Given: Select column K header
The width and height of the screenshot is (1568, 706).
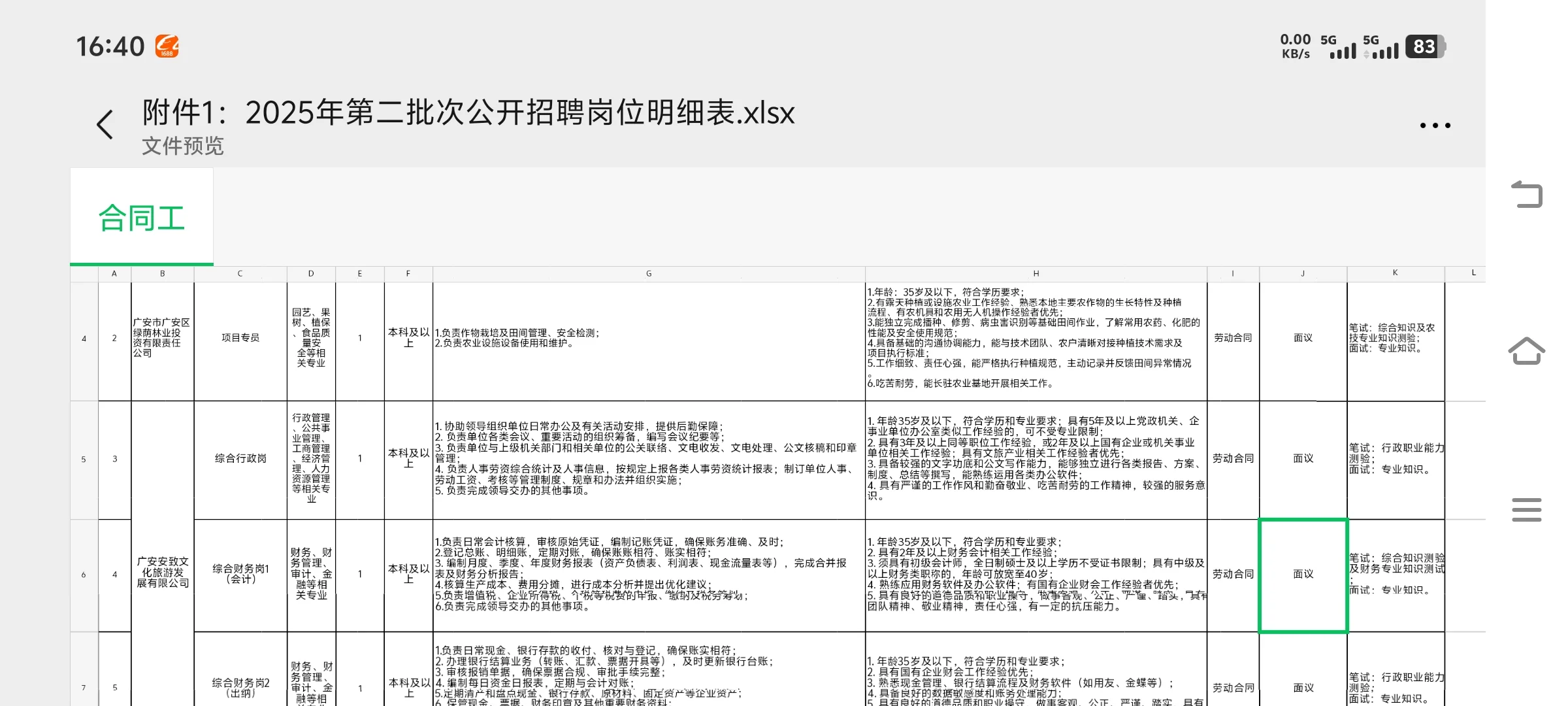Looking at the screenshot, I should [1396, 274].
